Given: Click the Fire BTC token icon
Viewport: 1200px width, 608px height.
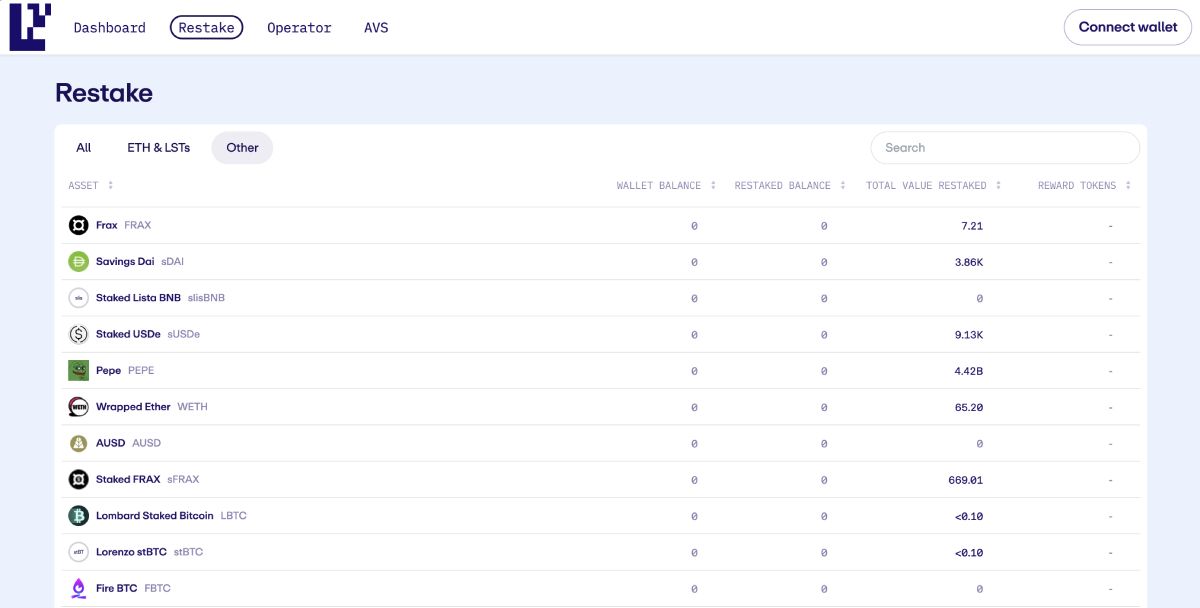Looking at the screenshot, I should coord(79,589).
